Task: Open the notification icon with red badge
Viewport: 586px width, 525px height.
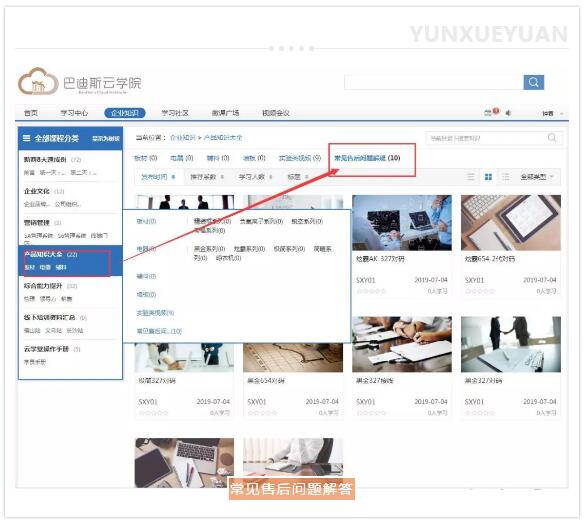Action: pos(487,112)
